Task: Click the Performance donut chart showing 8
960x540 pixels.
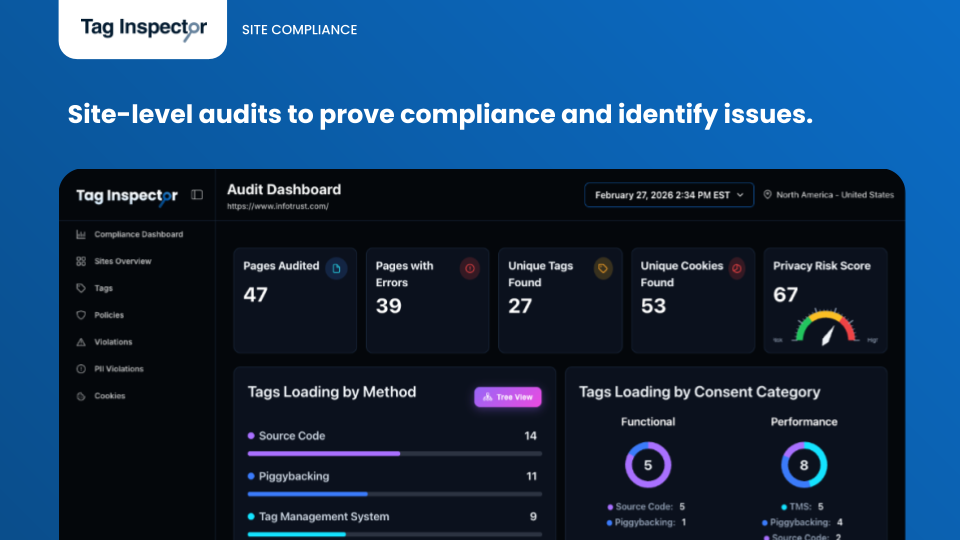Action: click(x=804, y=465)
